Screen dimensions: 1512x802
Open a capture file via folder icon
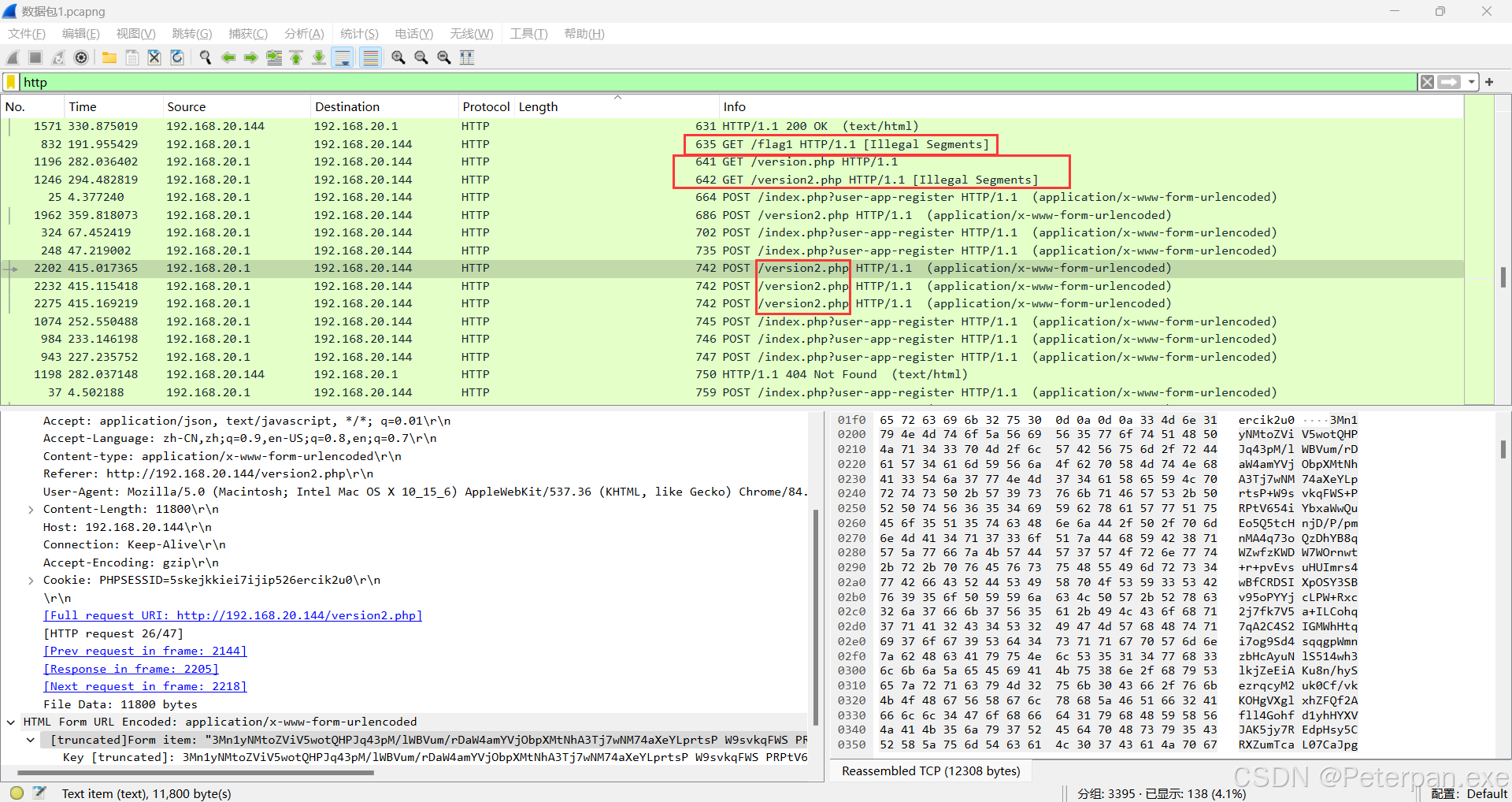pyautogui.click(x=109, y=58)
